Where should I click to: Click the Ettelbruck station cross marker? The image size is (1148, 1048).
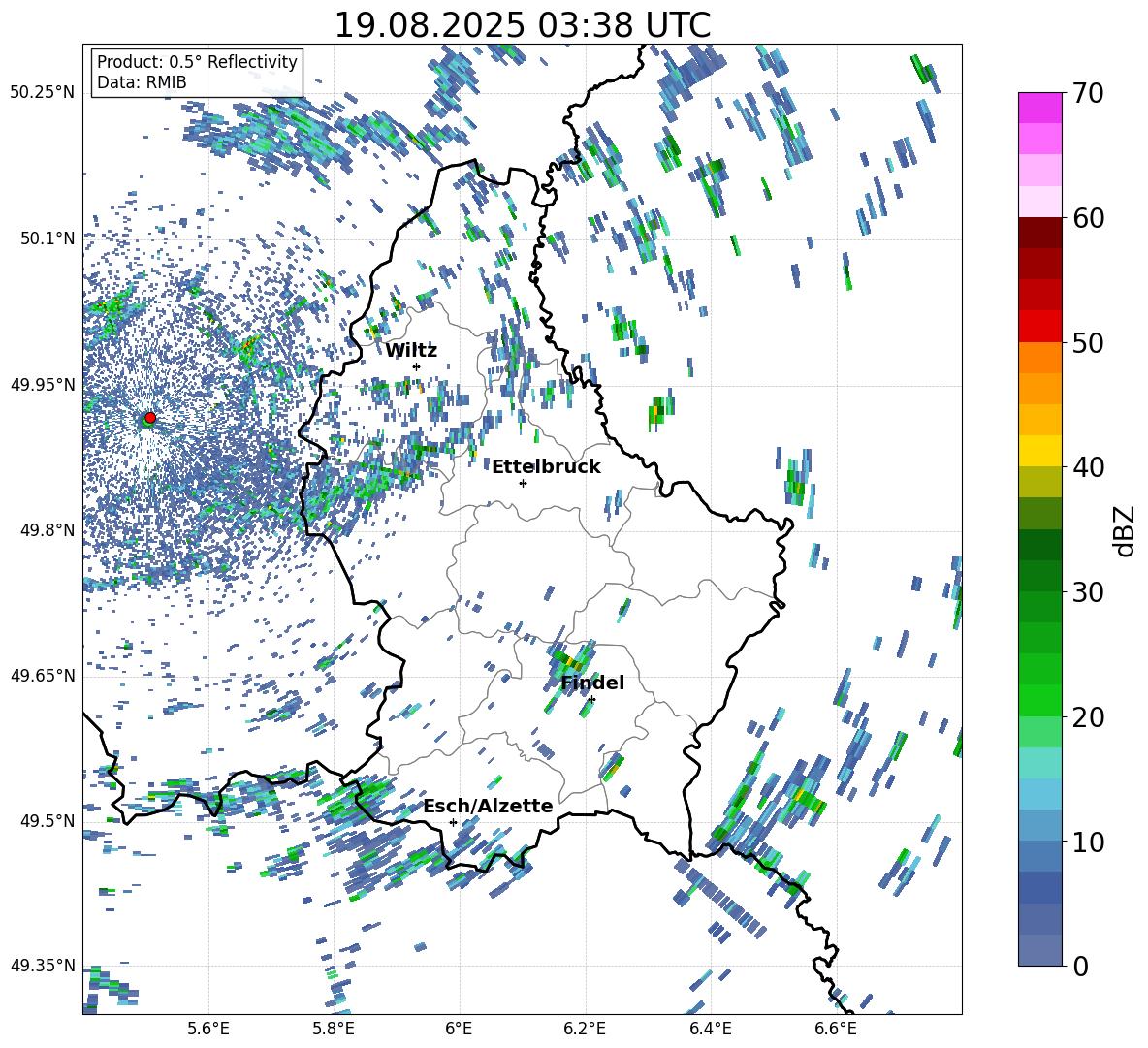[523, 483]
